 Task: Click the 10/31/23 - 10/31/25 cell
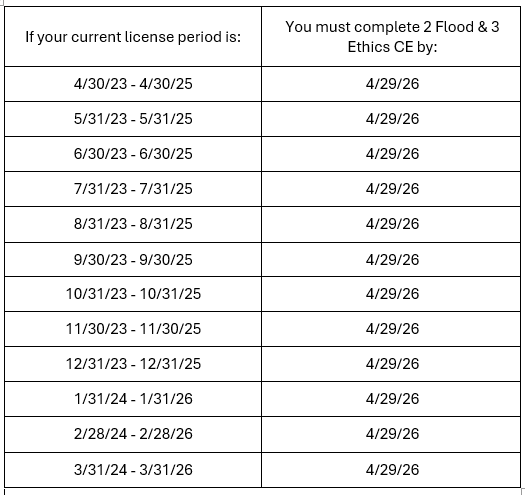[133, 294]
